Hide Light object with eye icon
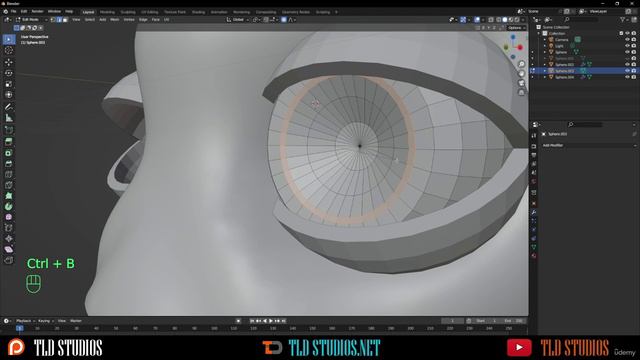 (x=627, y=46)
